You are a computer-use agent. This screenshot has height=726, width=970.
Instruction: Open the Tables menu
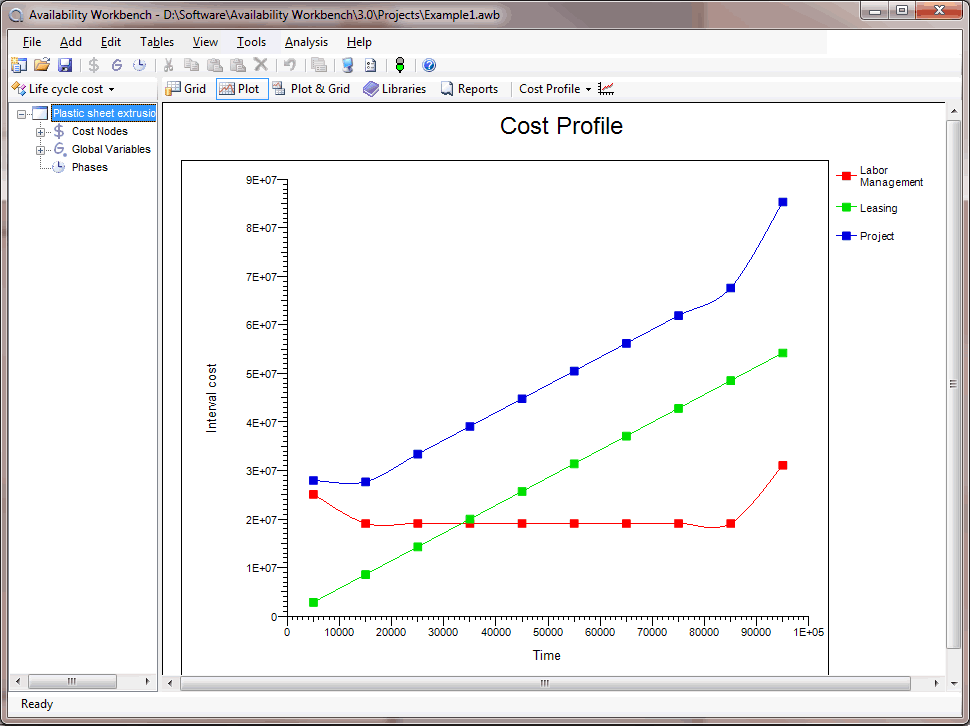(156, 42)
